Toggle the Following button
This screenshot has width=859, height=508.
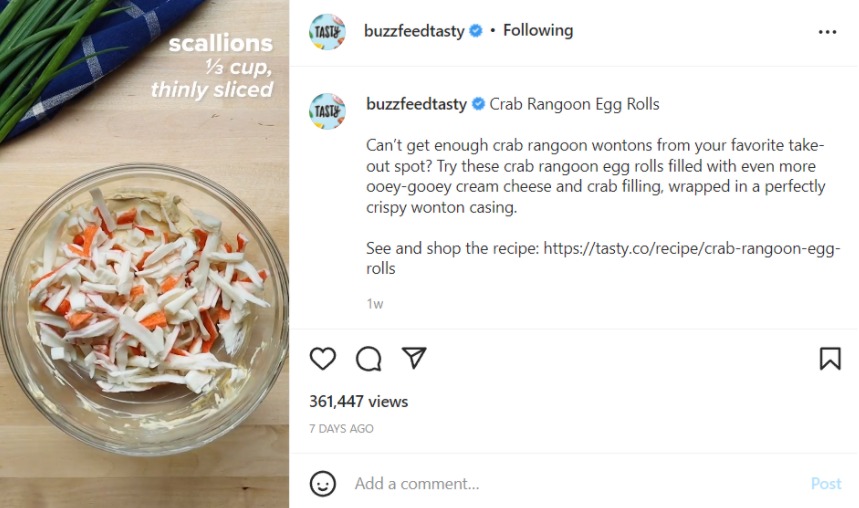538,31
